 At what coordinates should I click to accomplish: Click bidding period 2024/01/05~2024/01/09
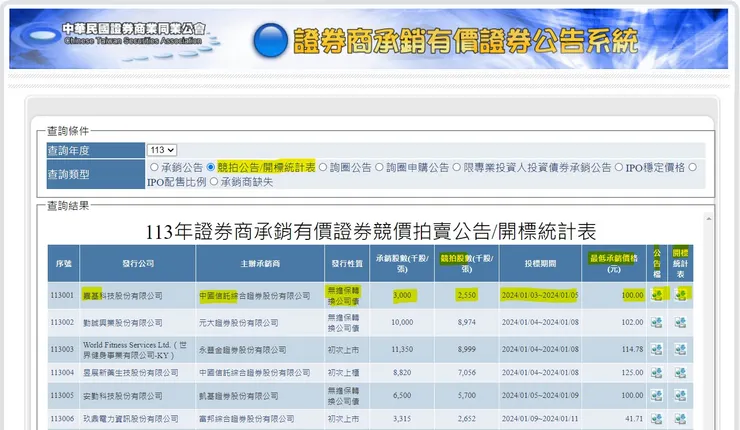coord(540,396)
